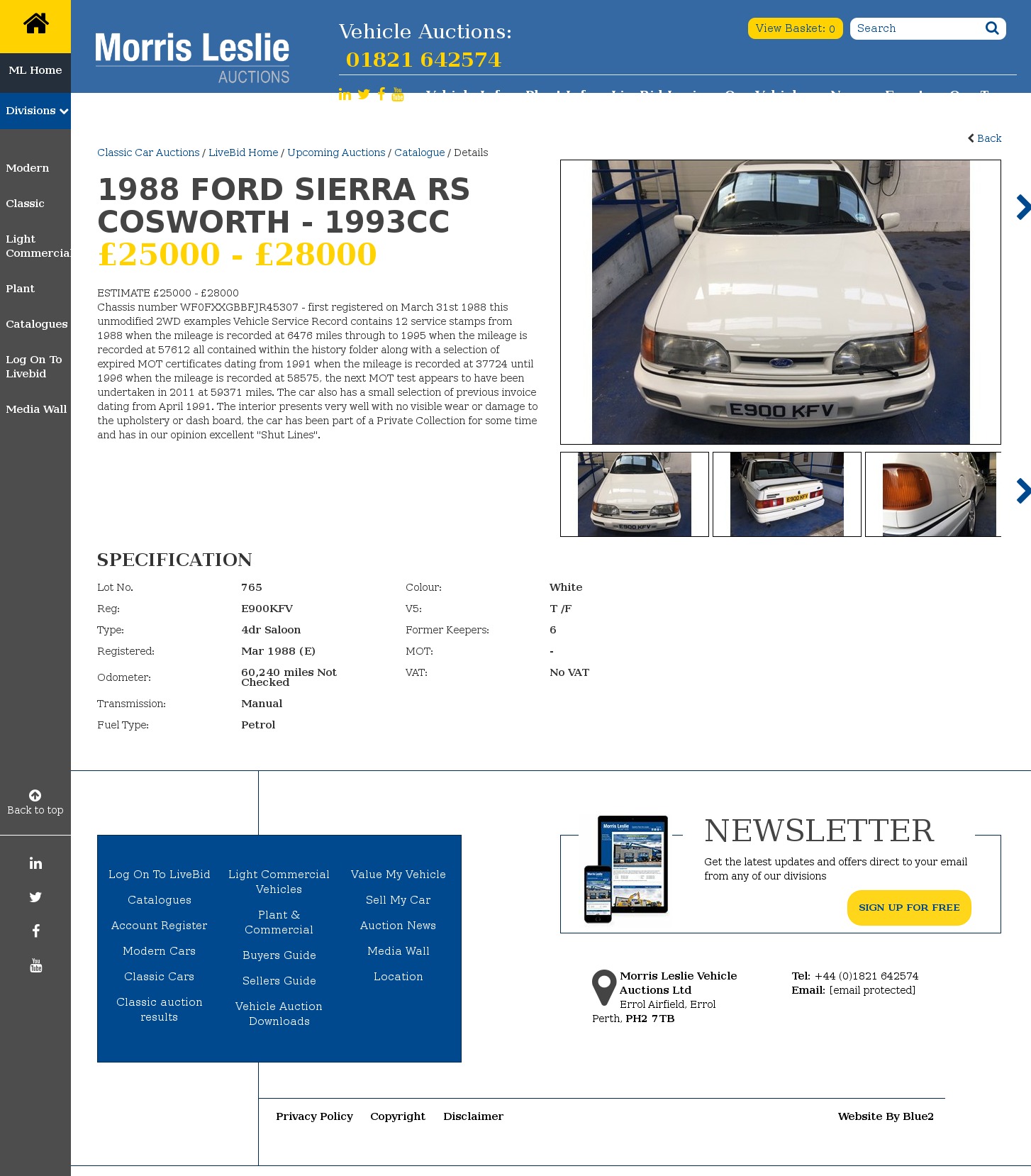Open Facebook icon in header
Viewport: 1031px width, 1176px height.
381,94
